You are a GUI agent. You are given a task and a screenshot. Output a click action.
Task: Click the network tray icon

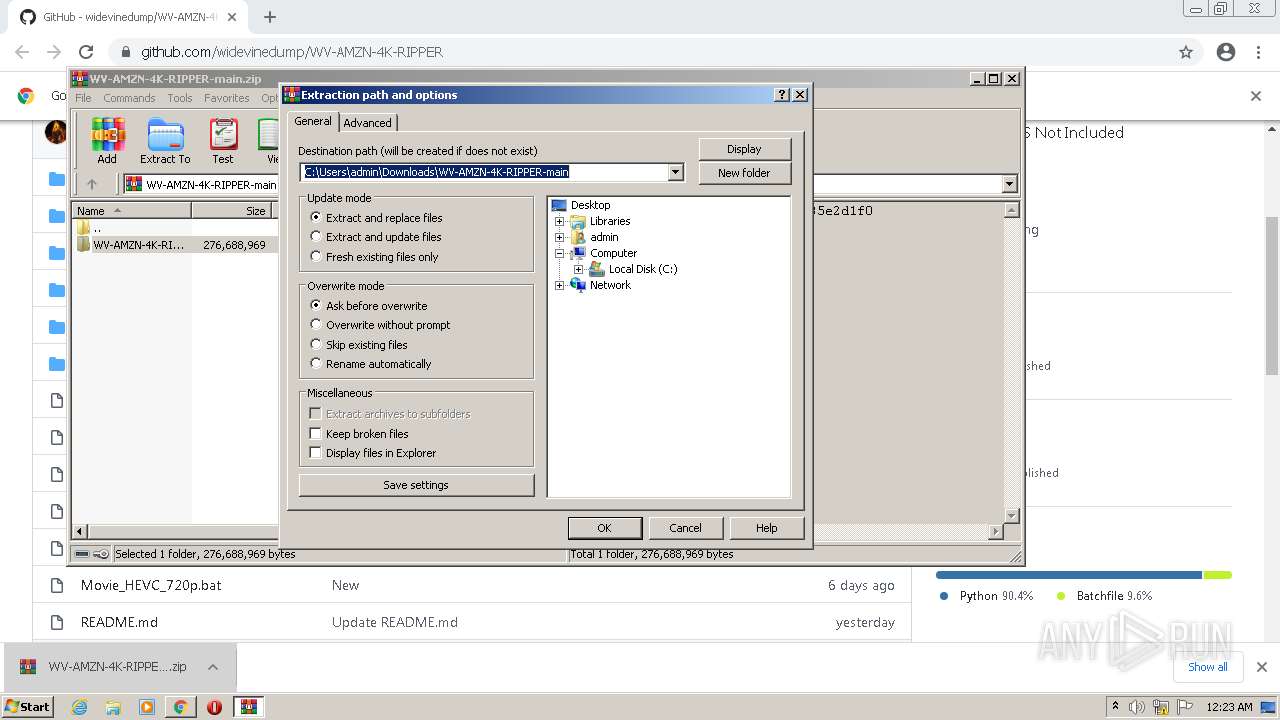(x=1161, y=707)
